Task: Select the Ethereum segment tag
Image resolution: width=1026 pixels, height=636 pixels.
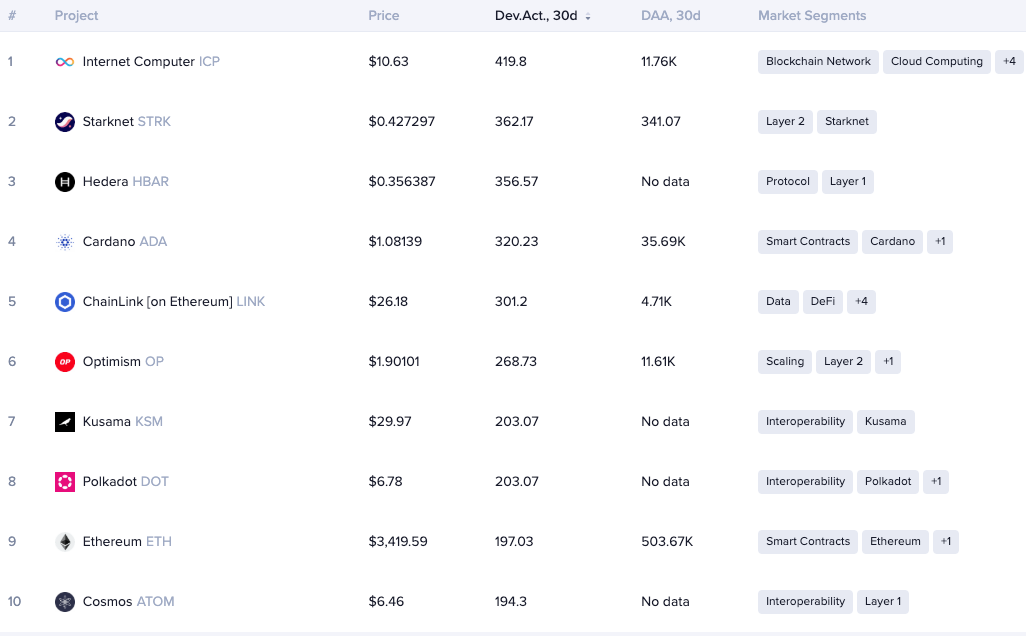Action: [895, 542]
